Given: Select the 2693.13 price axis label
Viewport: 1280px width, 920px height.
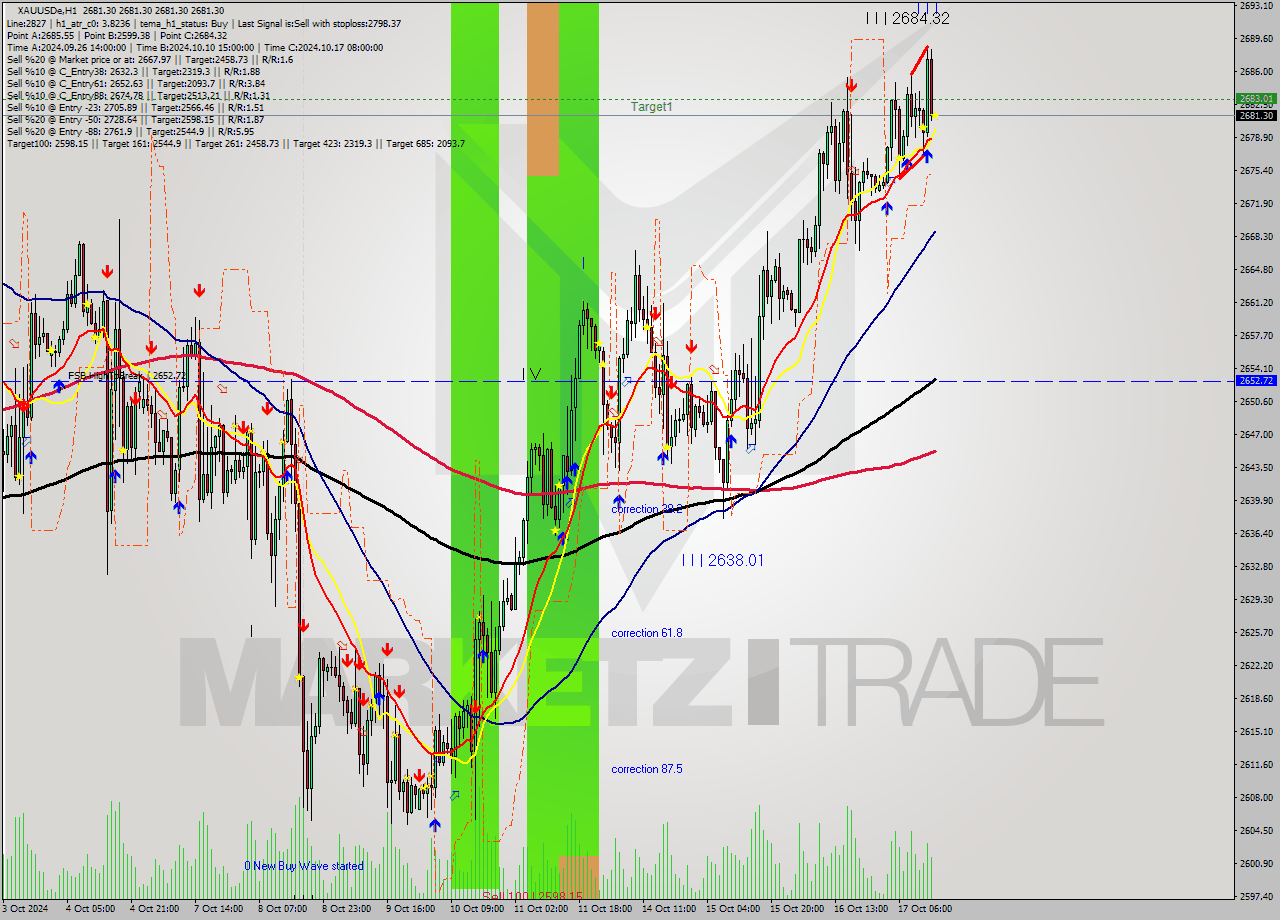Looking at the screenshot, I should [x=1256, y=5].
